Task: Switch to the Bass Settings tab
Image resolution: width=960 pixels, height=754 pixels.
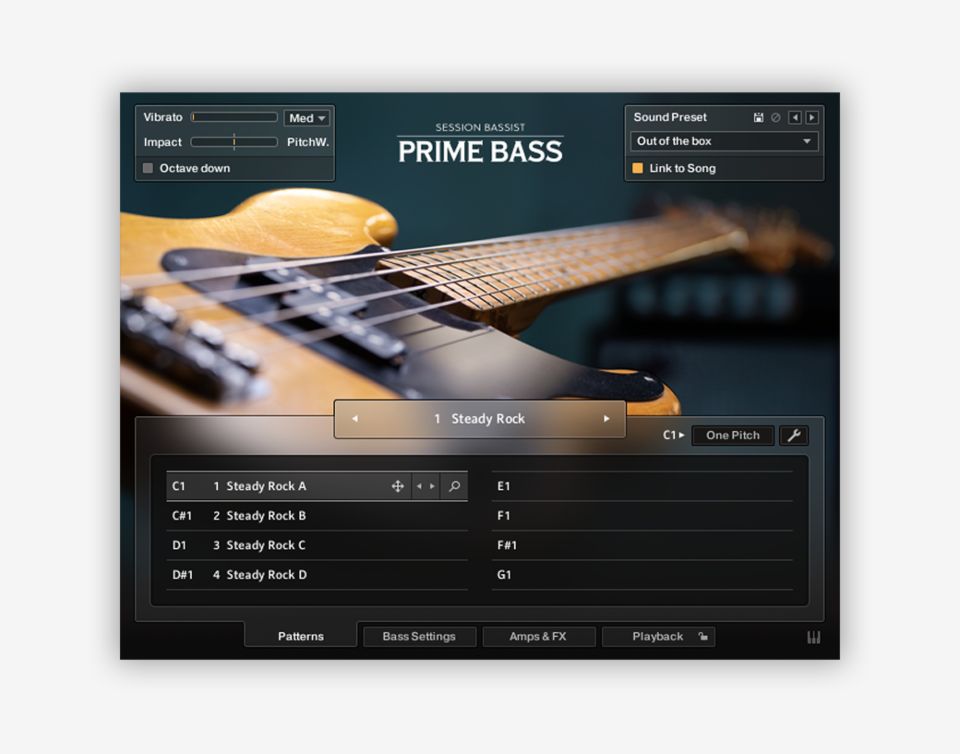Action: tap(419, 637)
